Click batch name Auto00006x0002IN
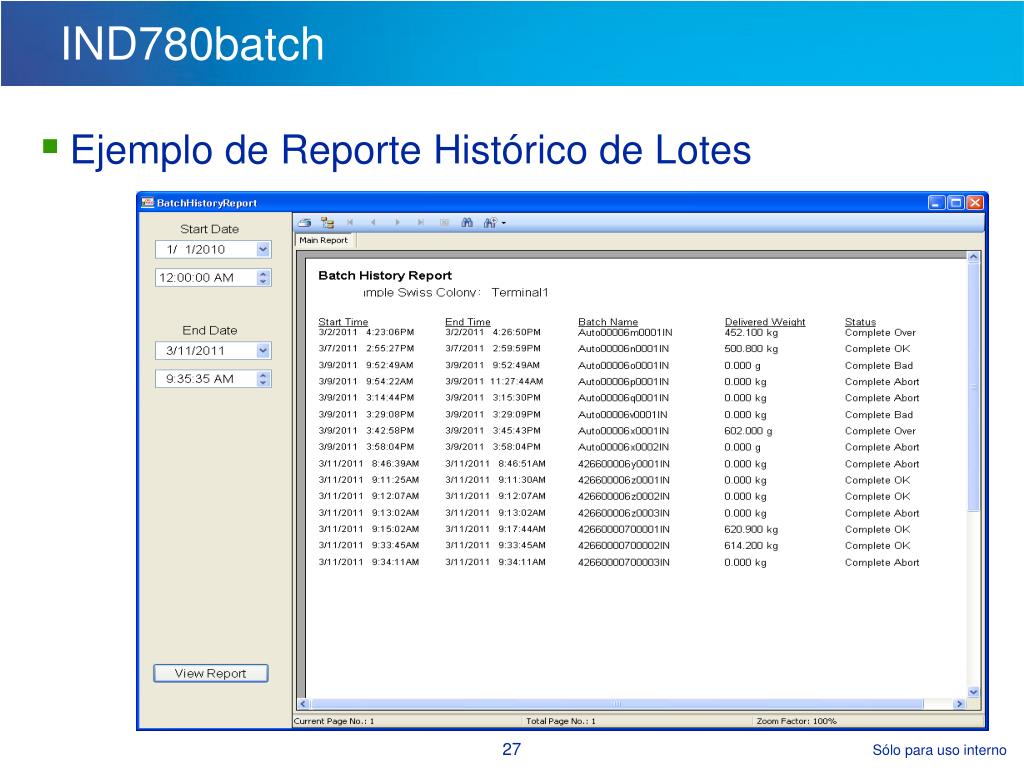1024x768 pixels. [x=624, y=447]
